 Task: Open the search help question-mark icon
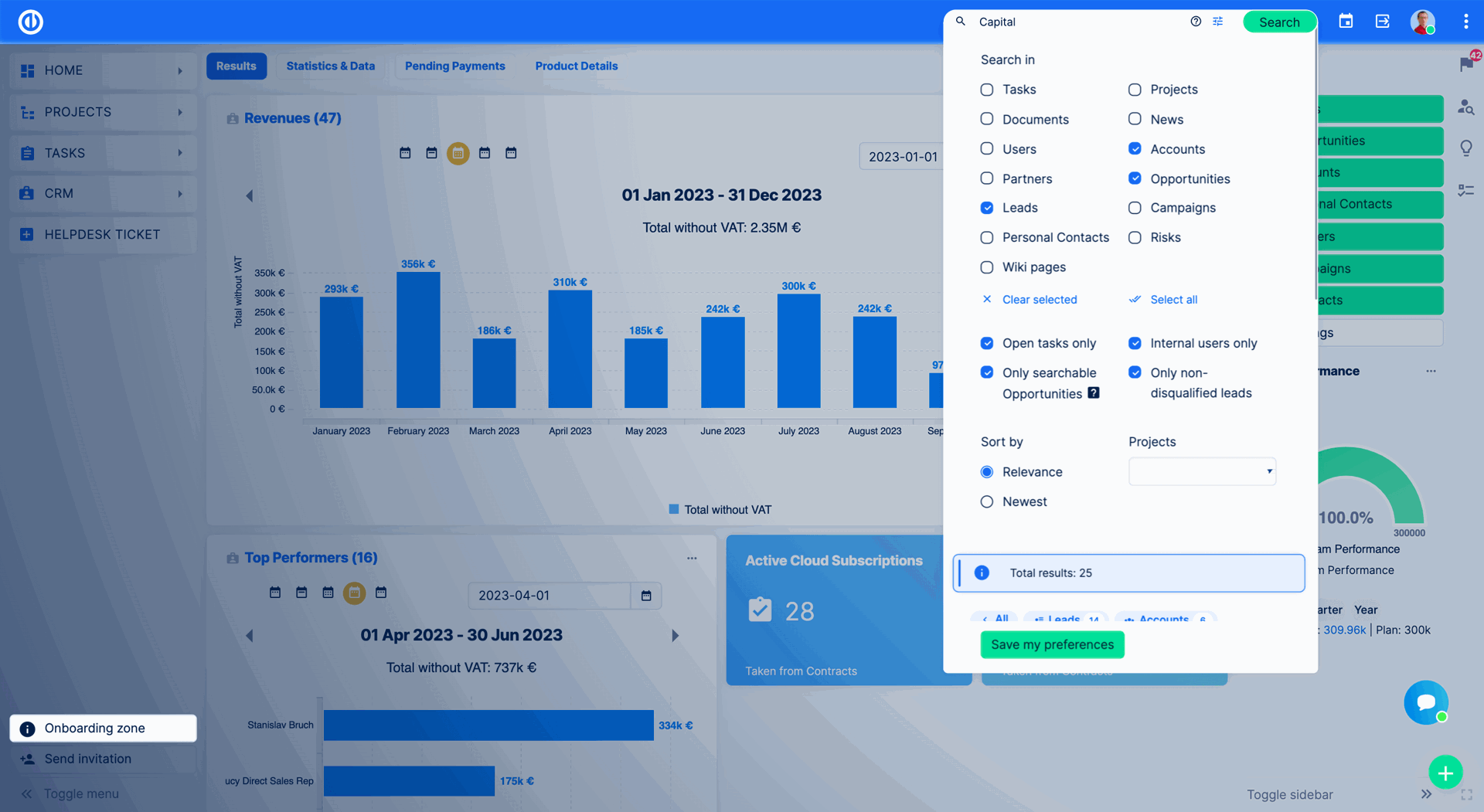pyautogui.click(x=1196, y=22)
